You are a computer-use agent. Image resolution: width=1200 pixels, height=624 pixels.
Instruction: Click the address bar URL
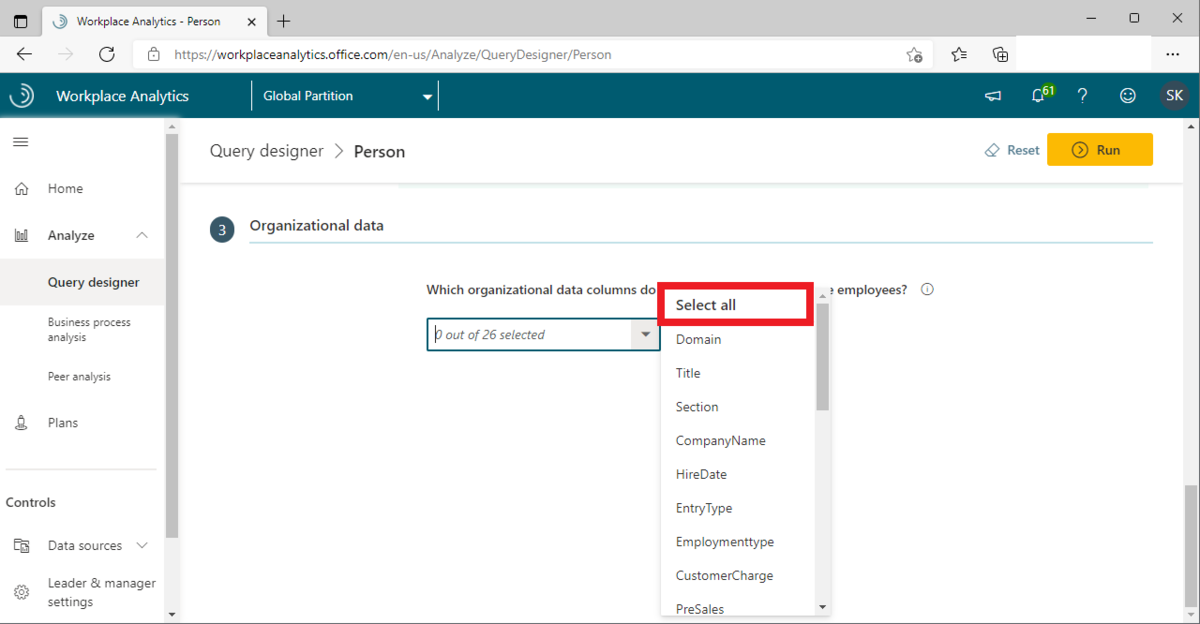click(393, 55)
